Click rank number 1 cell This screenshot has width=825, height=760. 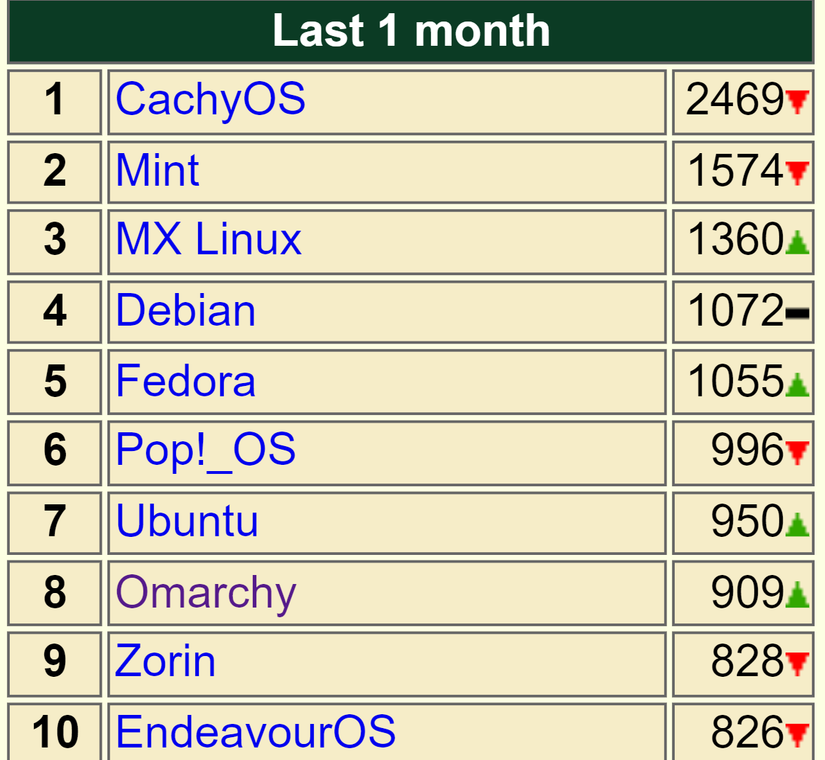(55, 102)
